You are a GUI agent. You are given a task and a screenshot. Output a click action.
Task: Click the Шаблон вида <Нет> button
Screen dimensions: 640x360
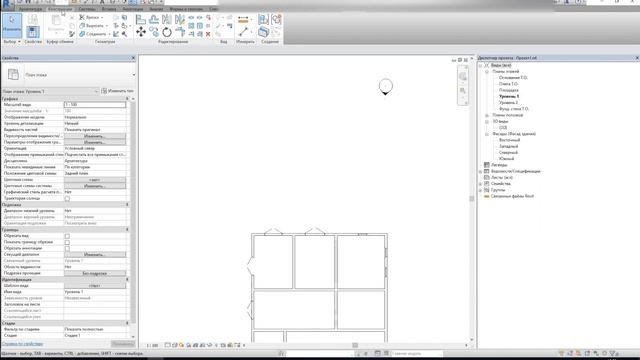[x=95, y=286]
